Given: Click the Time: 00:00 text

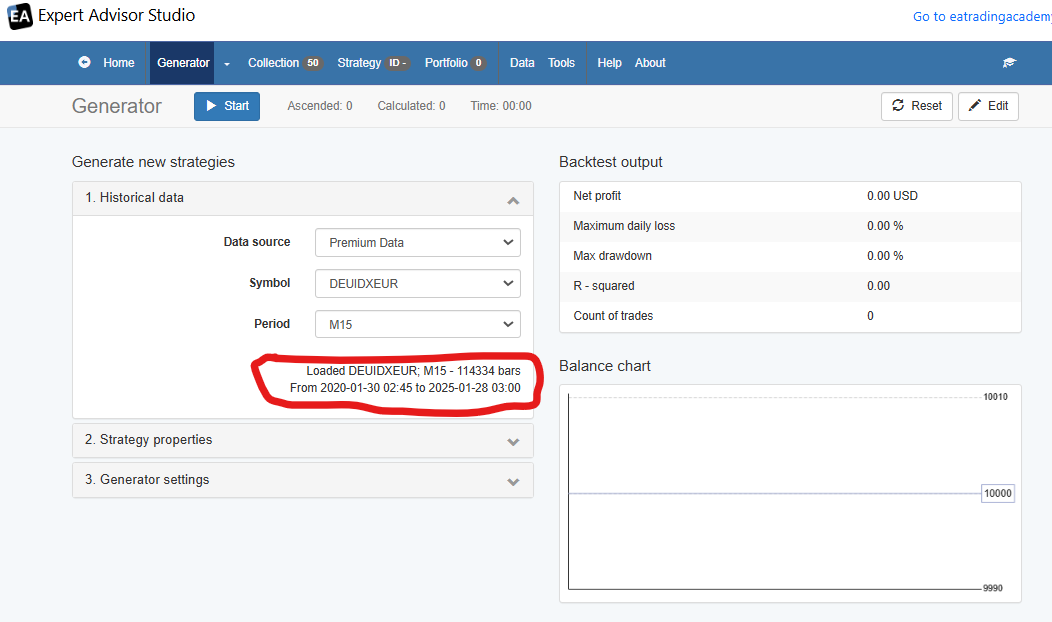Looking at the screenshot, I should point(501,106).
